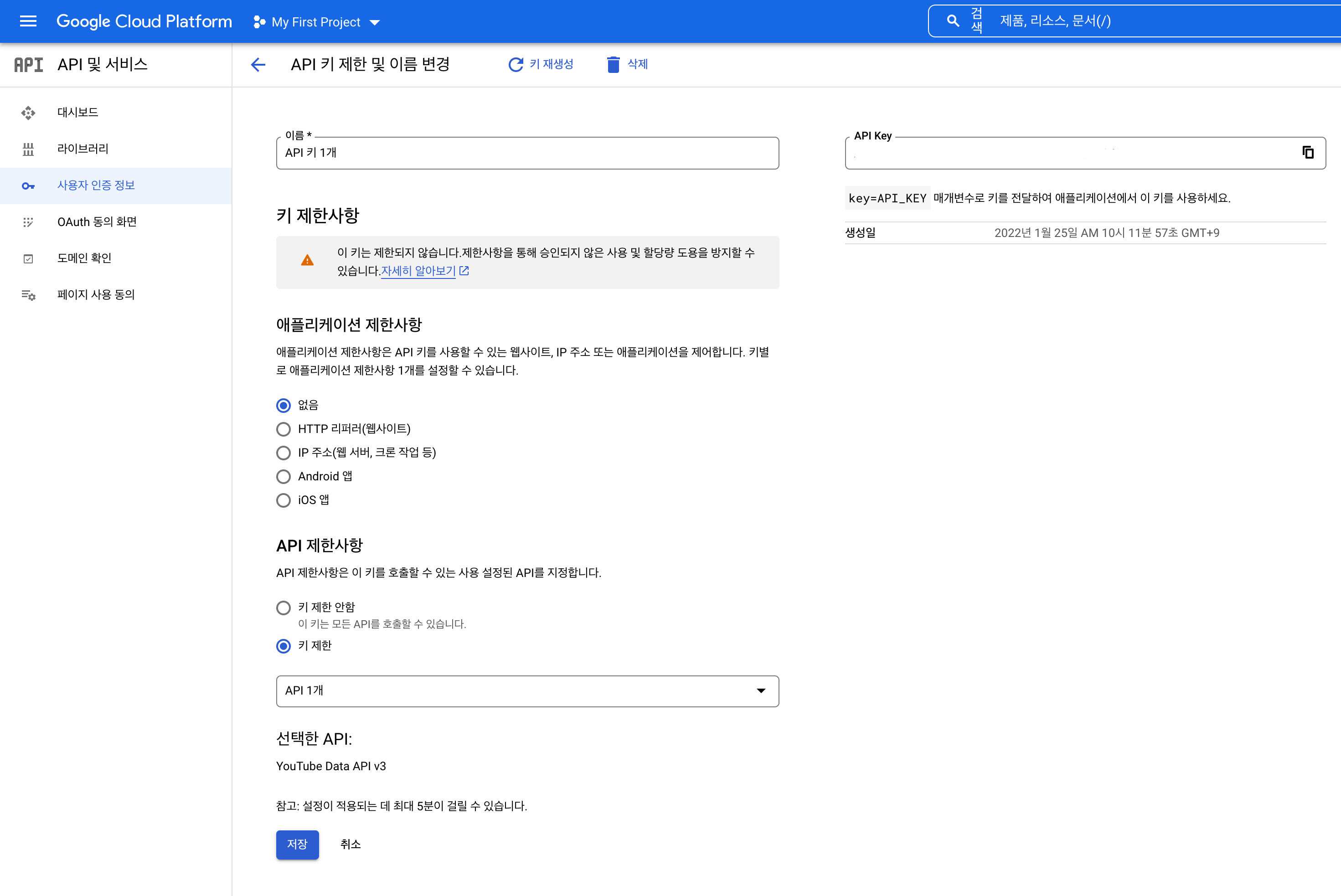Image resolution: width=1341 pixels, height=896 pixels.
Task: Click the 저장 save button
Action: tap(297, 845)
